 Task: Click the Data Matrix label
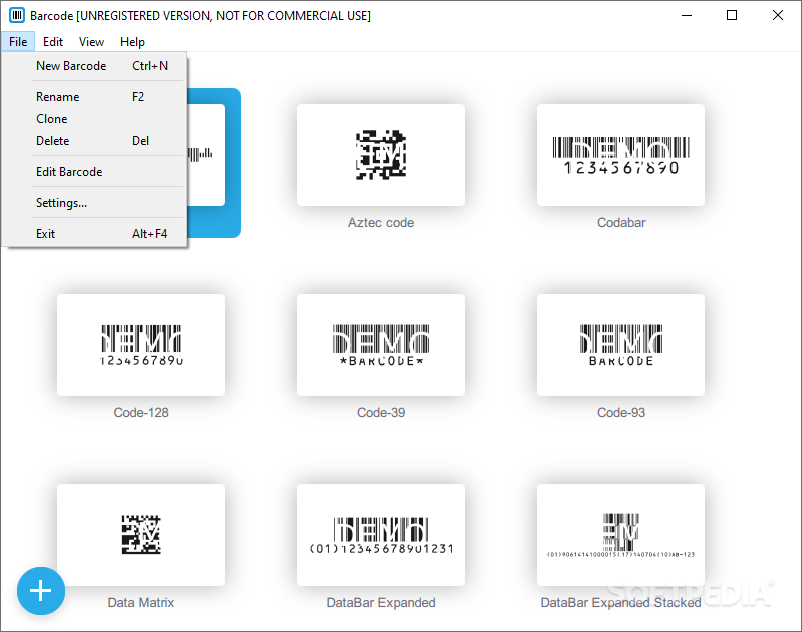(141, 602)
